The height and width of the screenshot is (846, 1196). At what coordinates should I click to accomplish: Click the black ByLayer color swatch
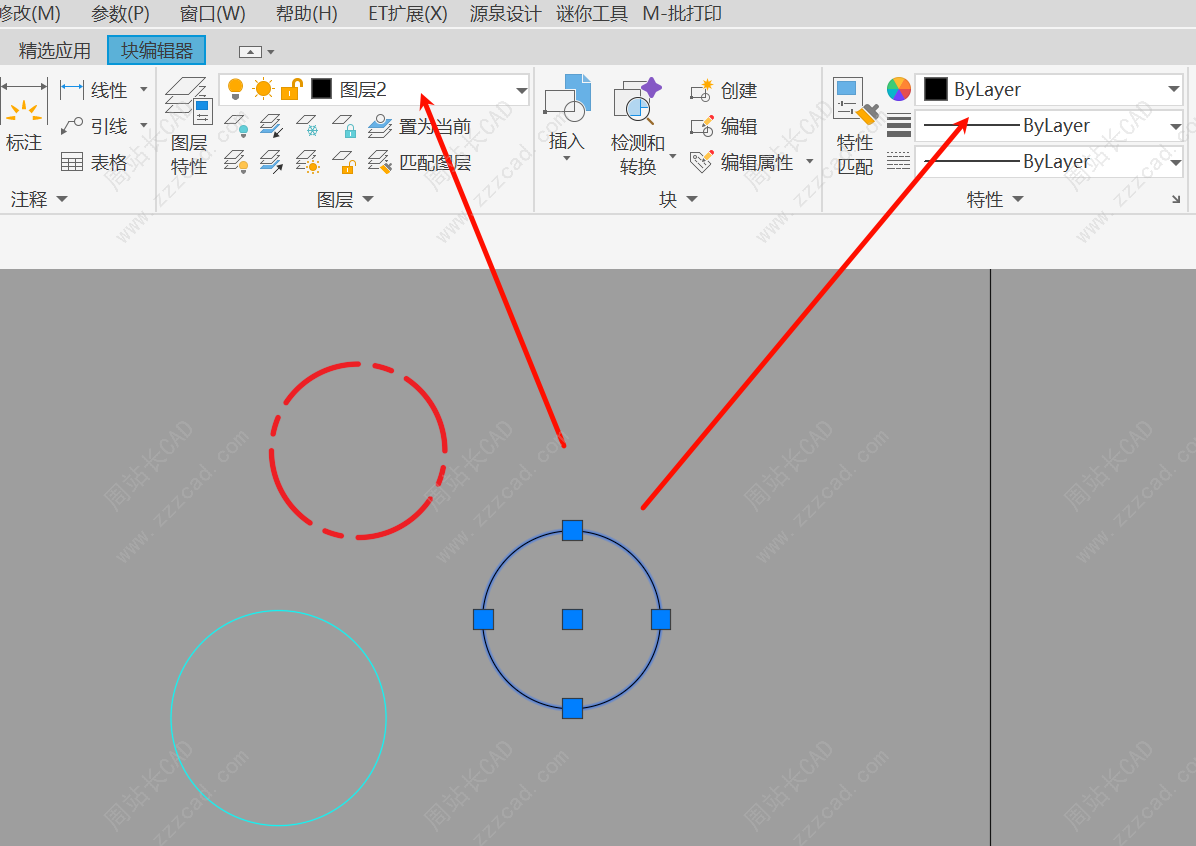936,89
